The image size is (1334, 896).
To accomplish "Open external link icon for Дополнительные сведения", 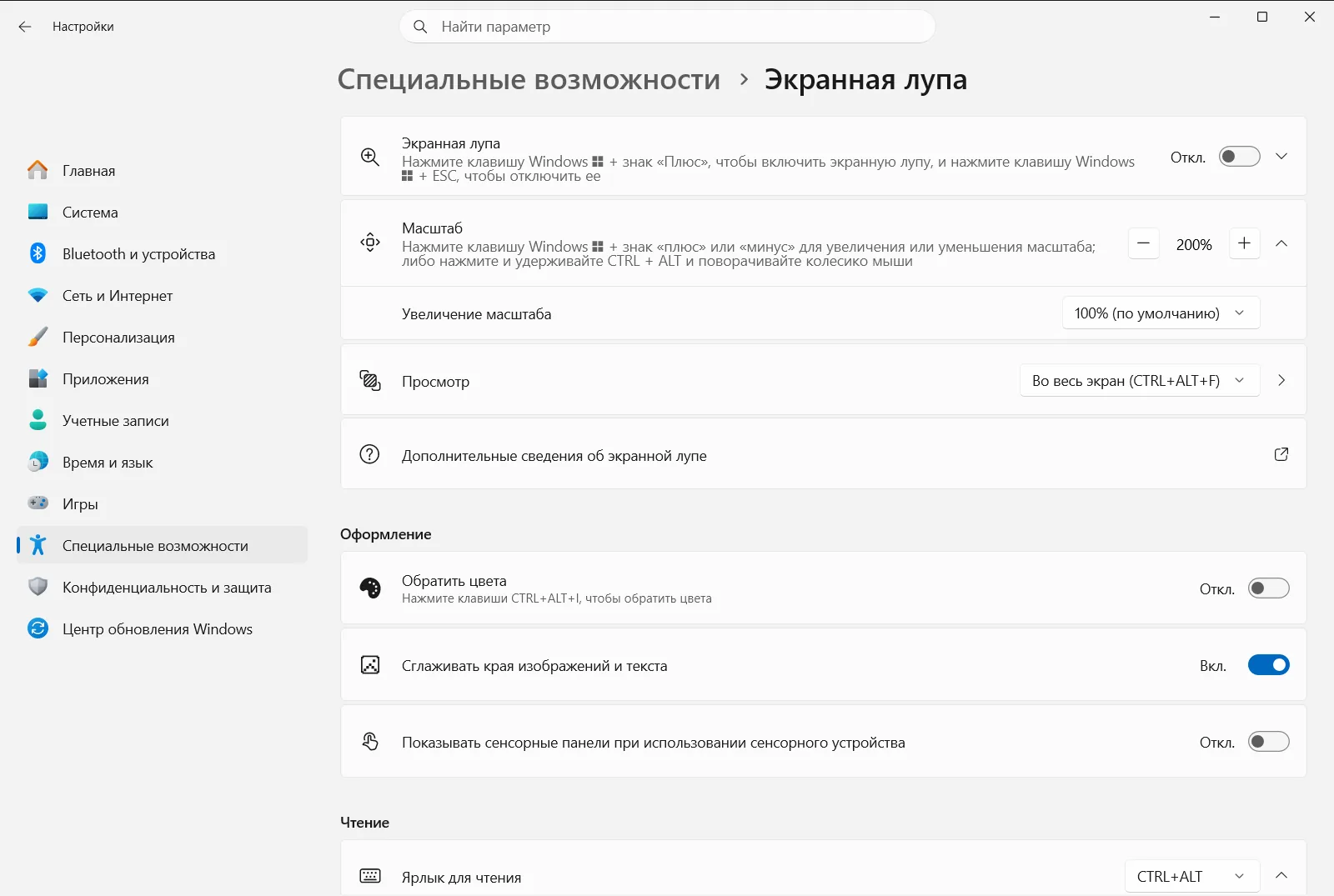I will pyautogui.click(x=1281, y=454).
